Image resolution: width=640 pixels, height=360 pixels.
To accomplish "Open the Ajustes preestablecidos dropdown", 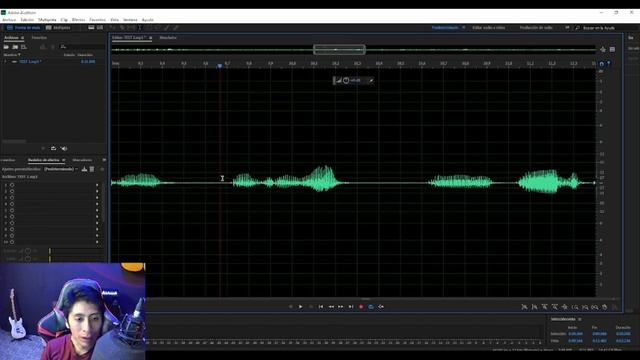I will (60, 169).
